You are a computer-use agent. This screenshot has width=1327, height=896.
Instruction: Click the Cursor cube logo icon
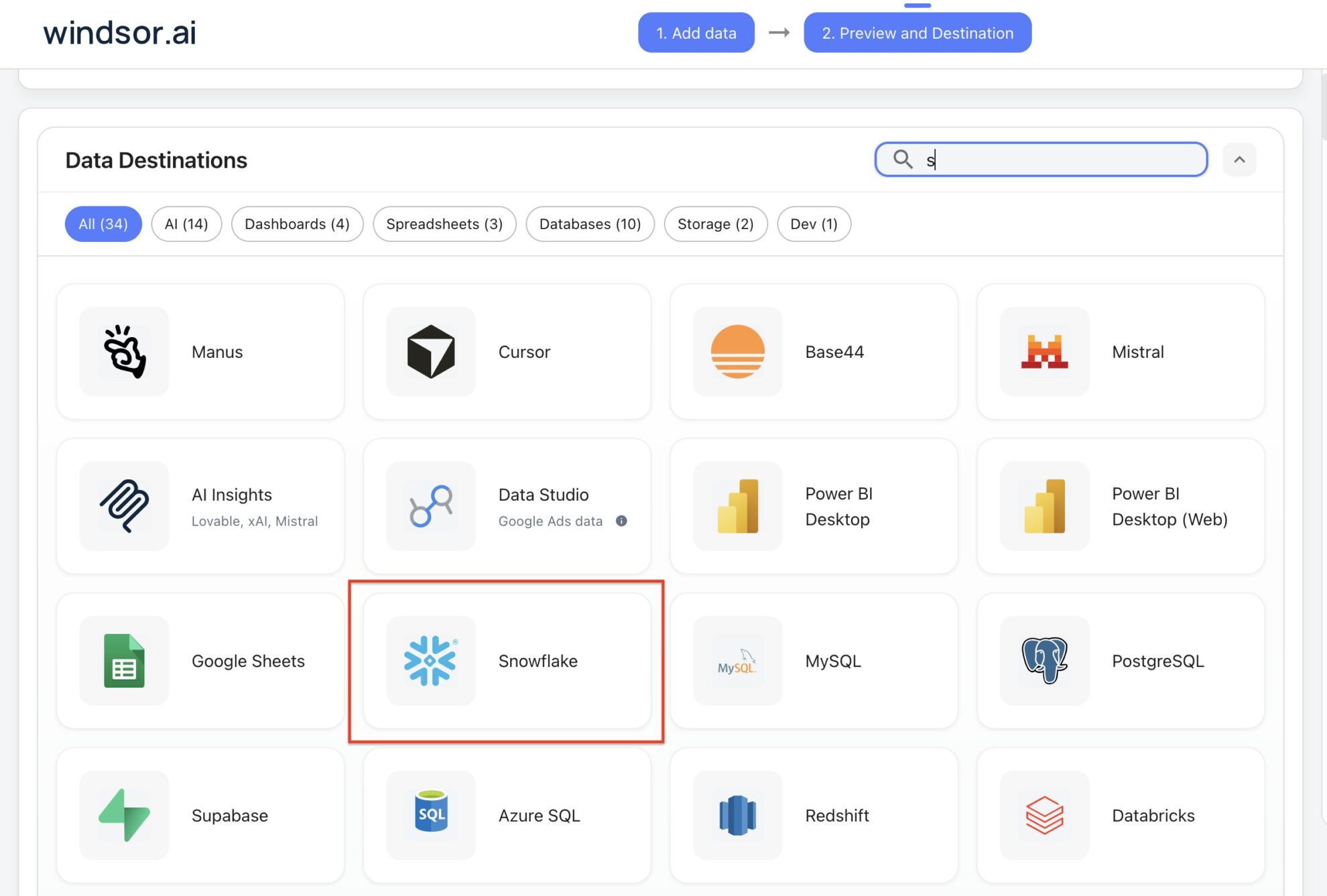(x=431, y=352)
